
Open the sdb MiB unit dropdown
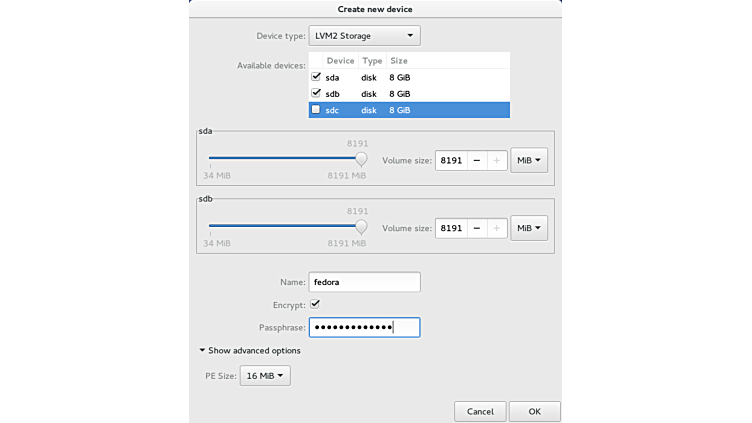529,228
